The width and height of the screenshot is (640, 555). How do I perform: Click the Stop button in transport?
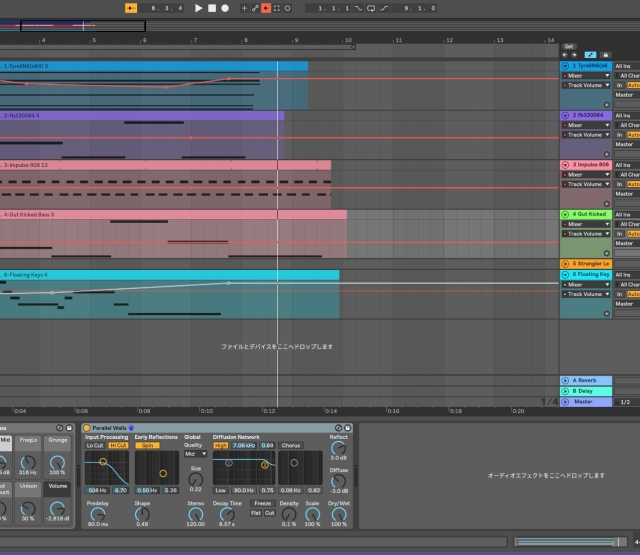211,8
